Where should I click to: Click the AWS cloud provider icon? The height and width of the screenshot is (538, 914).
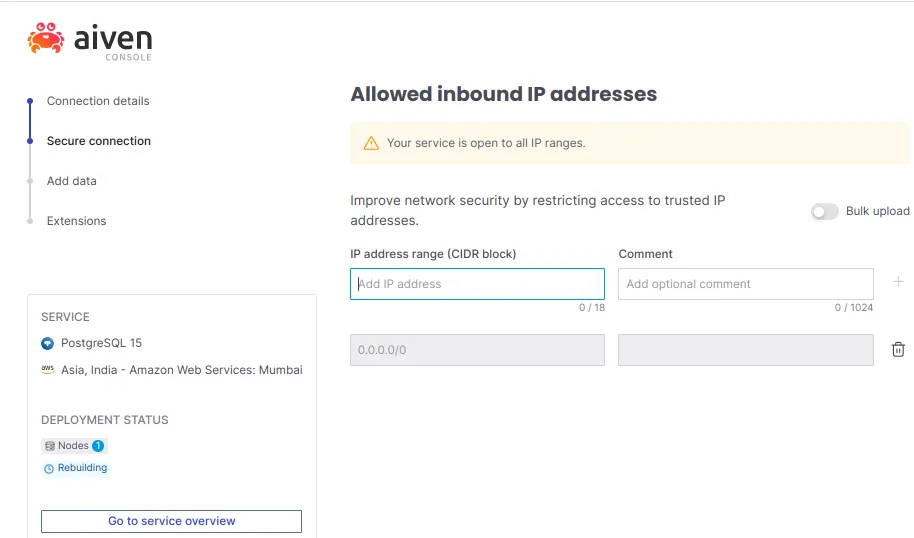(48, 370)
